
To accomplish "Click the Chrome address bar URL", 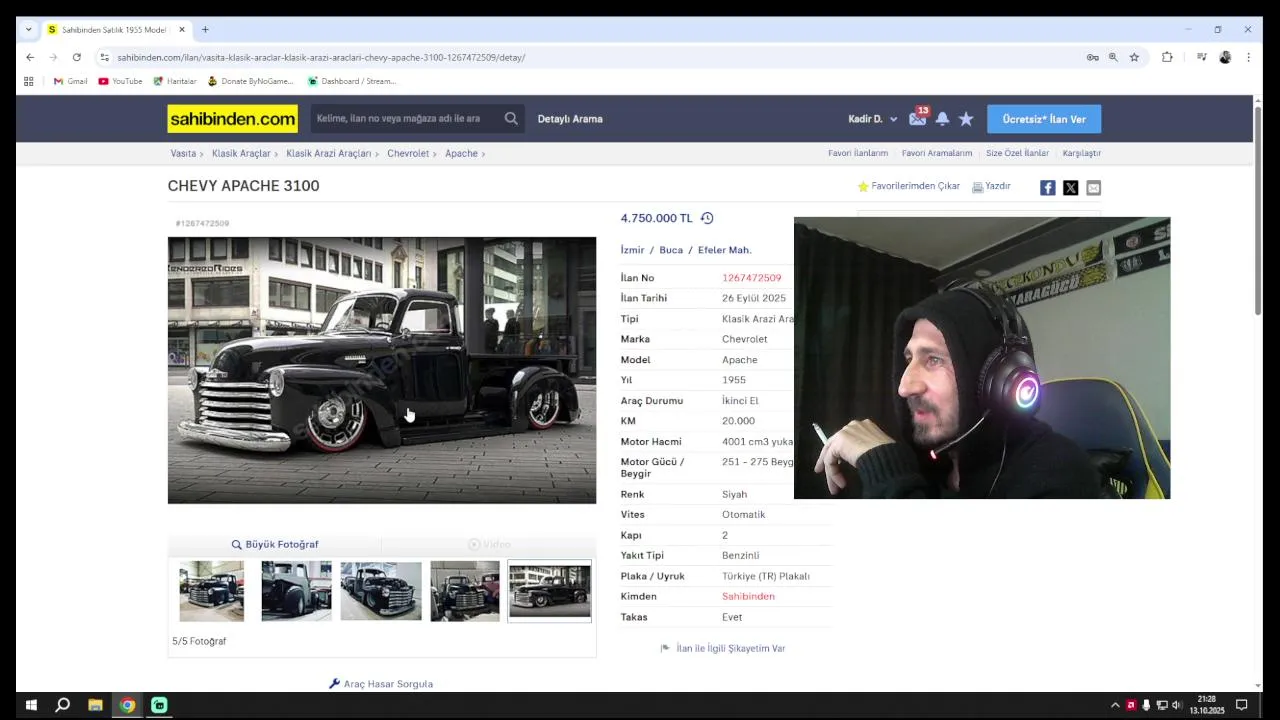I will coord(321,57).
